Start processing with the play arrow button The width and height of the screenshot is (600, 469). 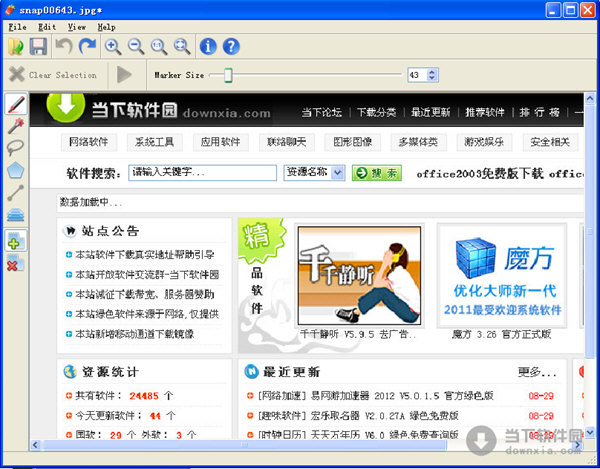124,75
